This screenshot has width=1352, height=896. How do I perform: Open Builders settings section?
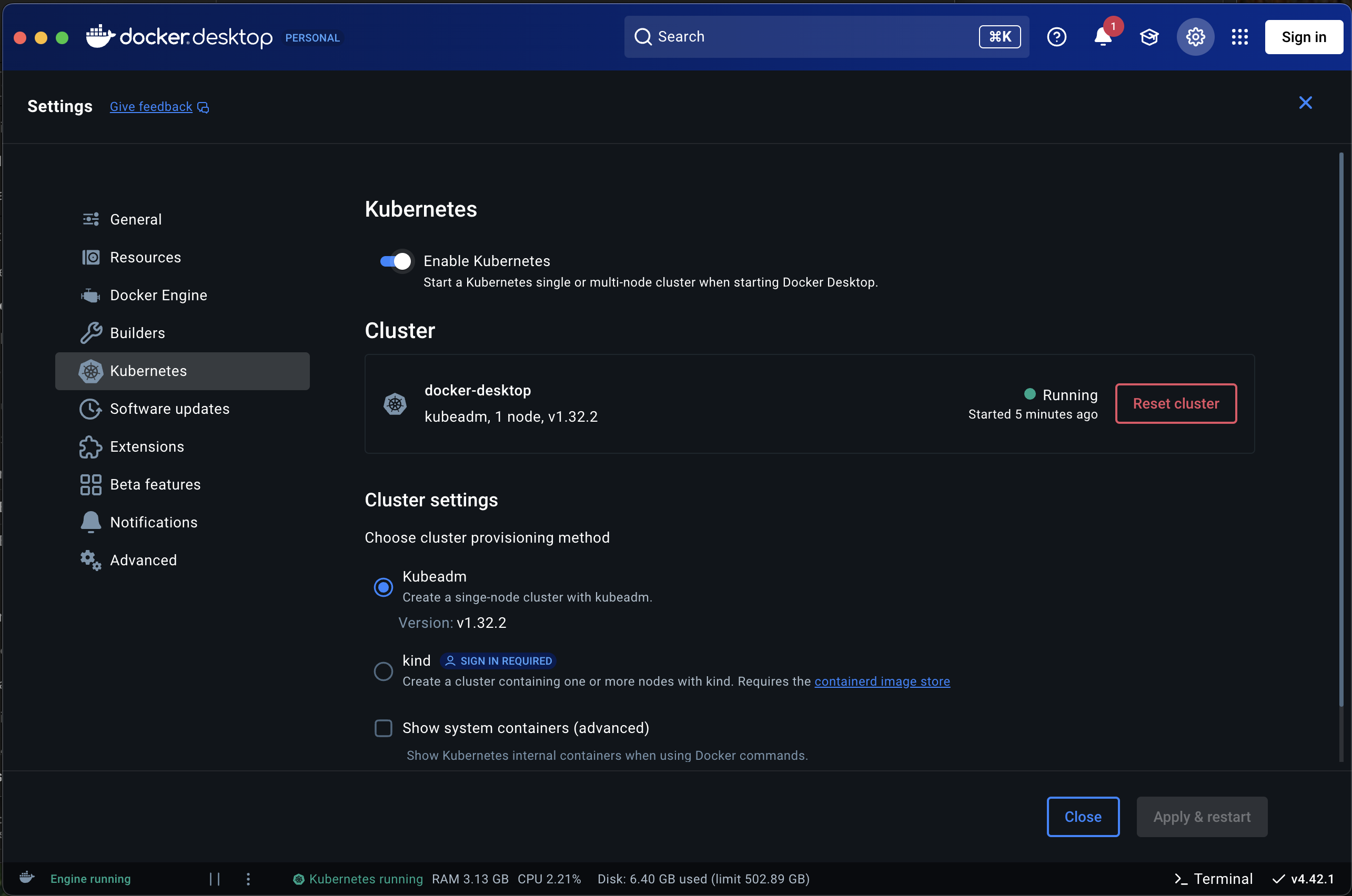(183, 333)
